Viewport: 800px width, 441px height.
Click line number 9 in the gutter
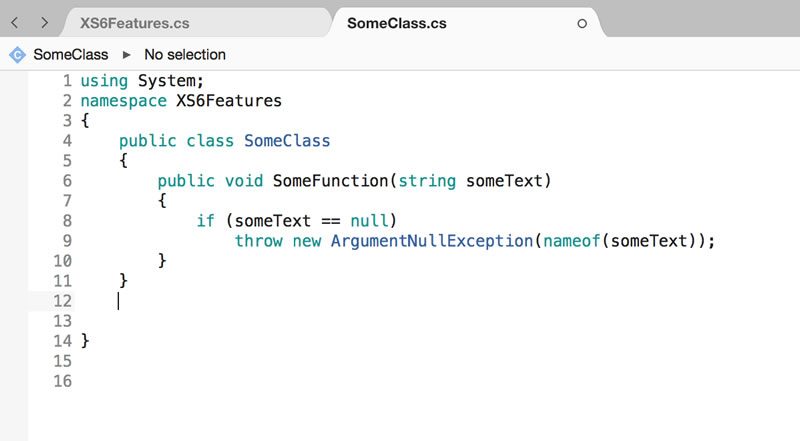67,241
